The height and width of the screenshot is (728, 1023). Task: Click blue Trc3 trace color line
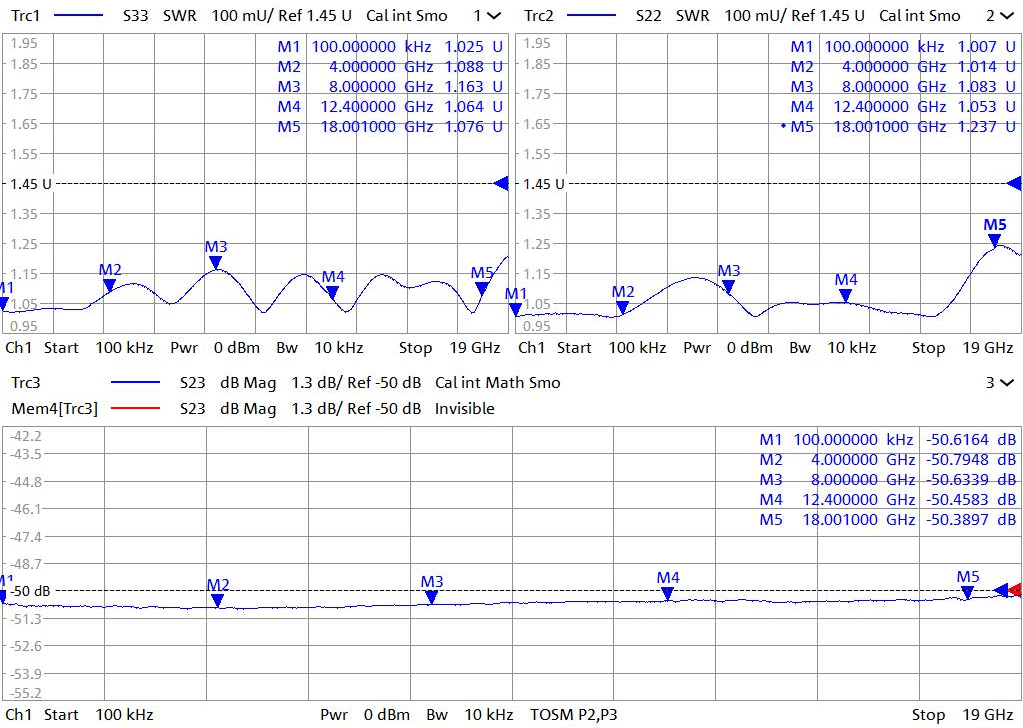tap(135, 382)
